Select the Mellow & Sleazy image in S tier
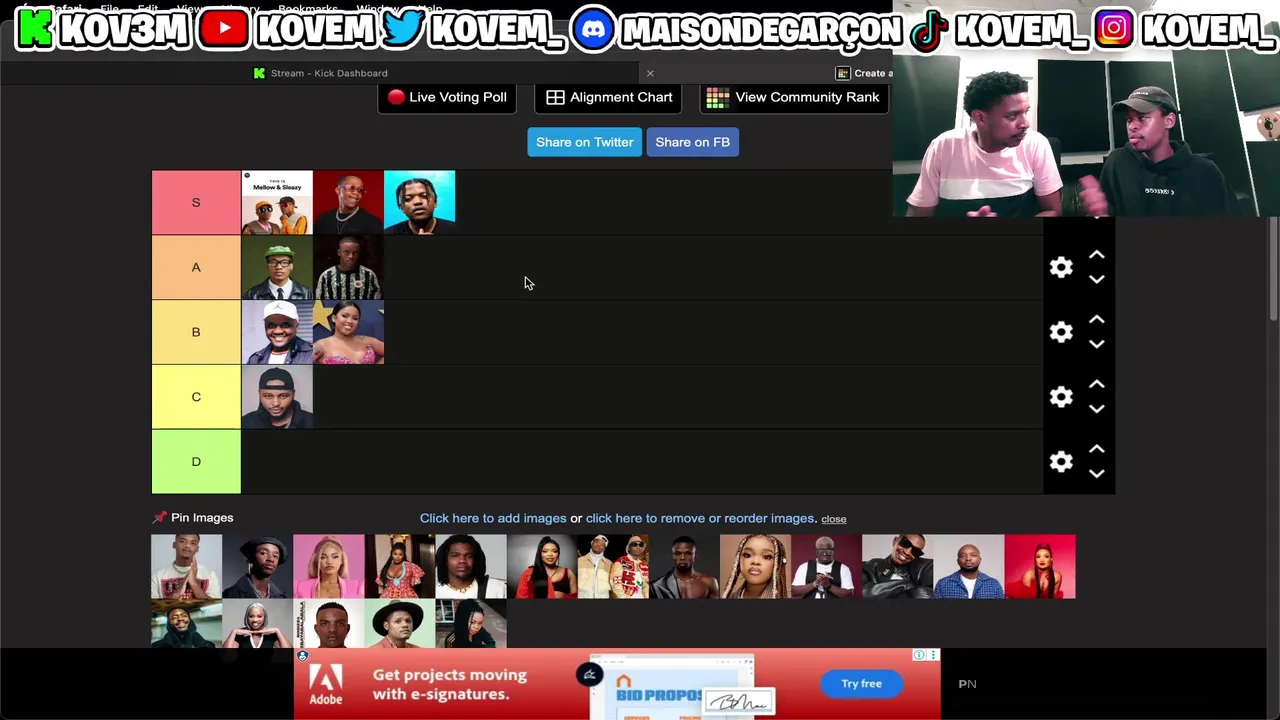 point(277,203)
